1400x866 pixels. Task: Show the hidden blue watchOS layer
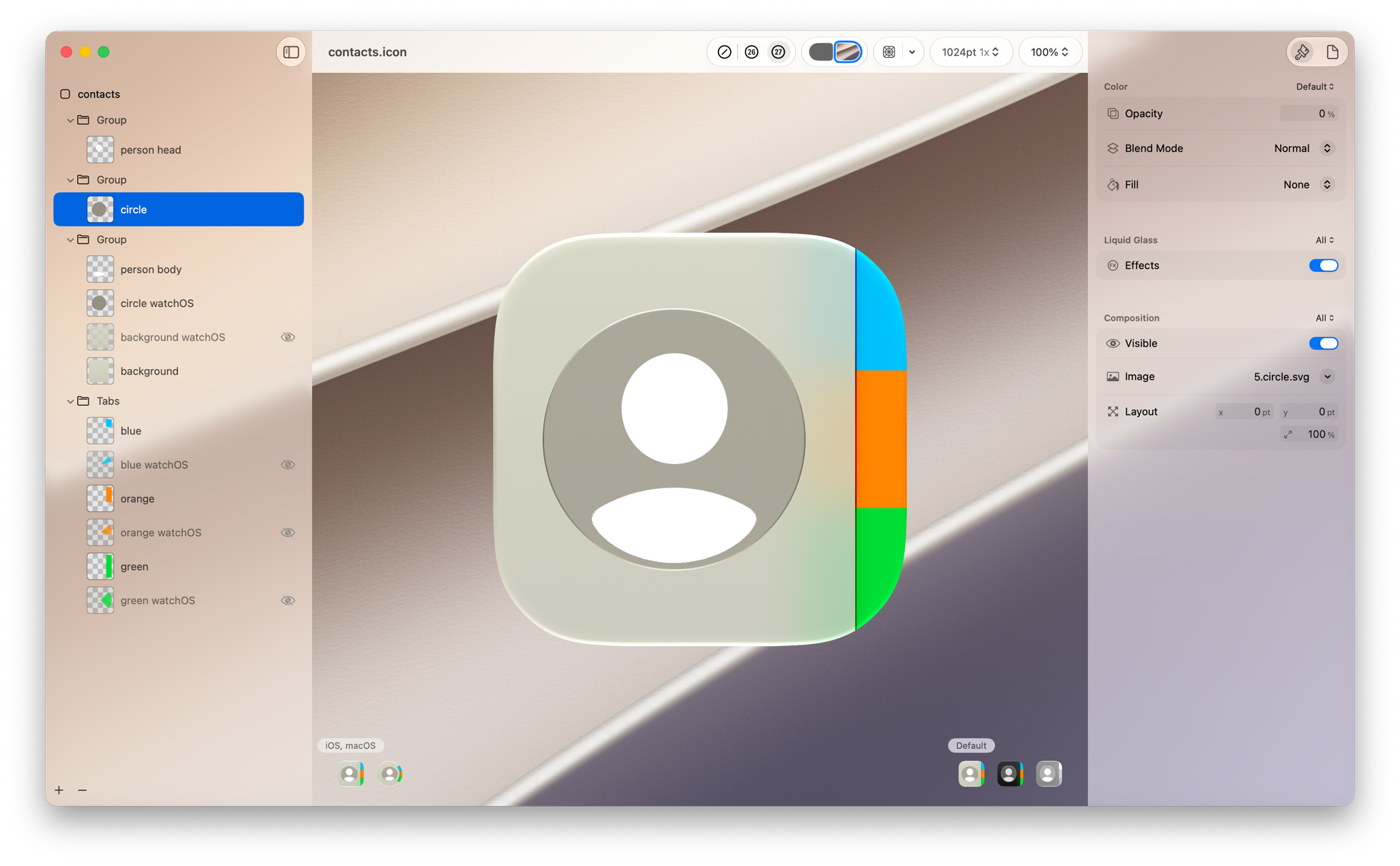coord(288,465)
